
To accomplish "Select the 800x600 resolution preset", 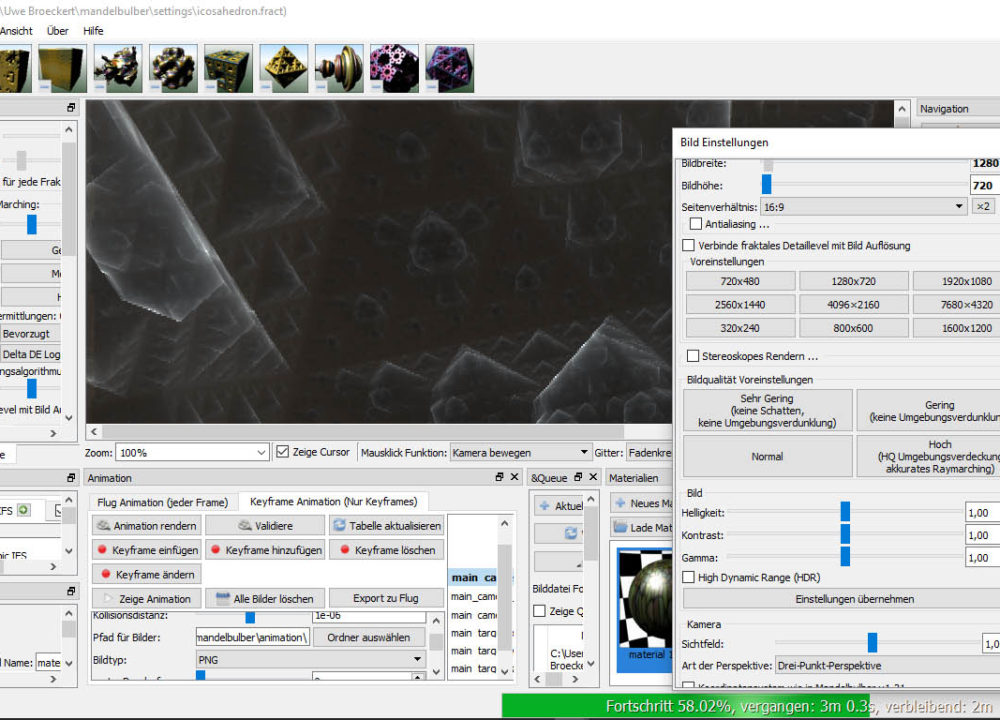I will tap(854, 328).
